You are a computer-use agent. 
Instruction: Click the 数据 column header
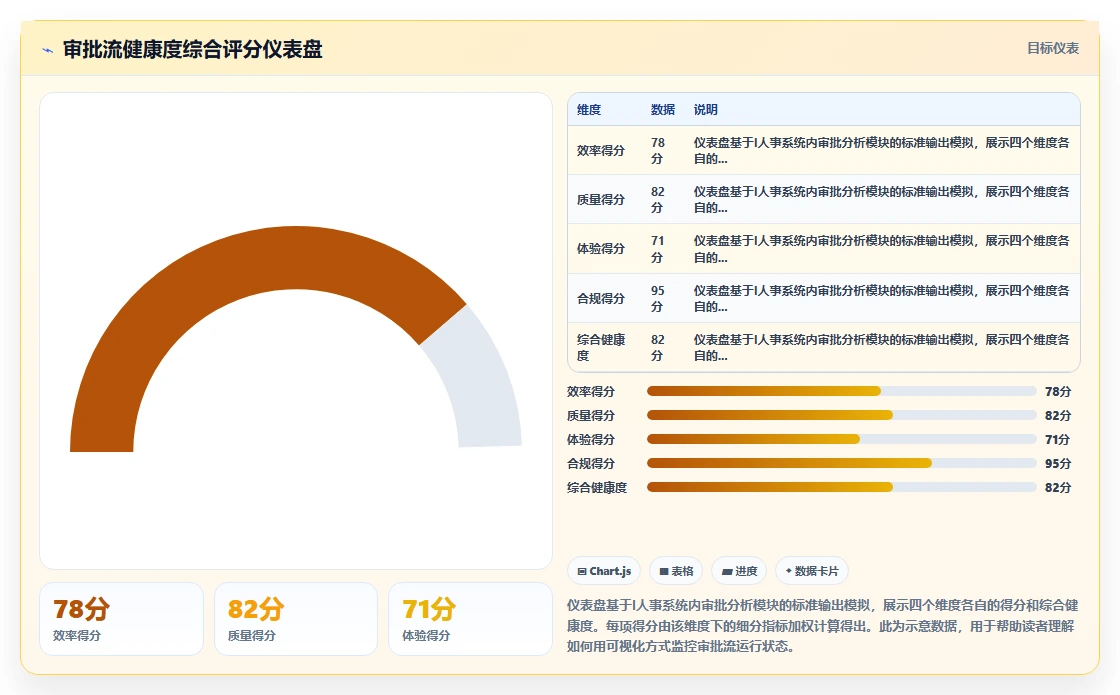pos(662,109)
